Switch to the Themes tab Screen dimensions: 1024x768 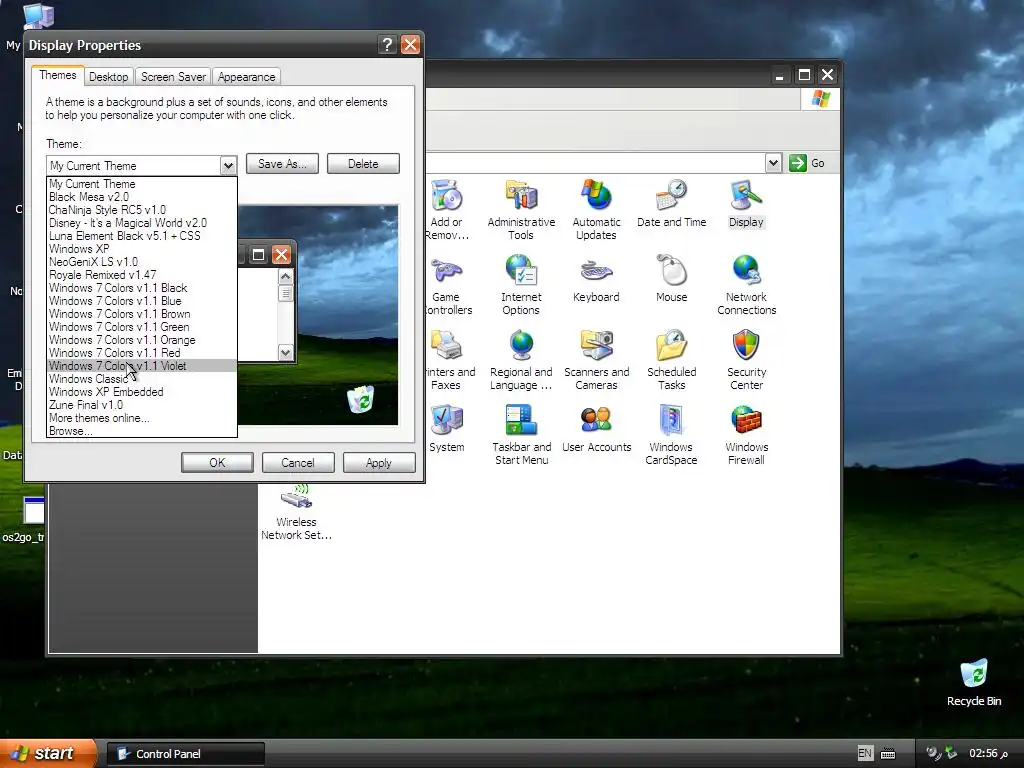[57, 75]
